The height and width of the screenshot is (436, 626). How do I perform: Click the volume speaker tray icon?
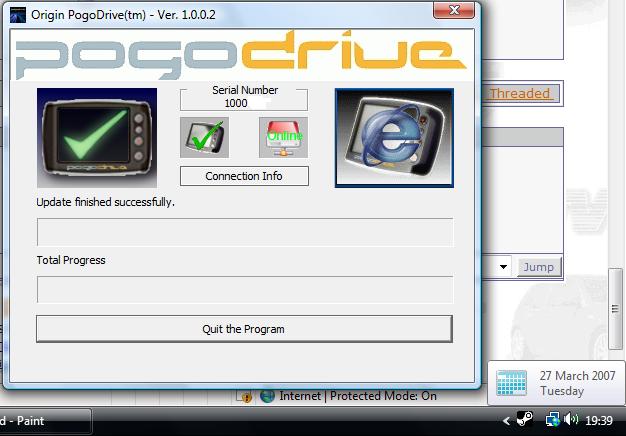pos(571,419)
